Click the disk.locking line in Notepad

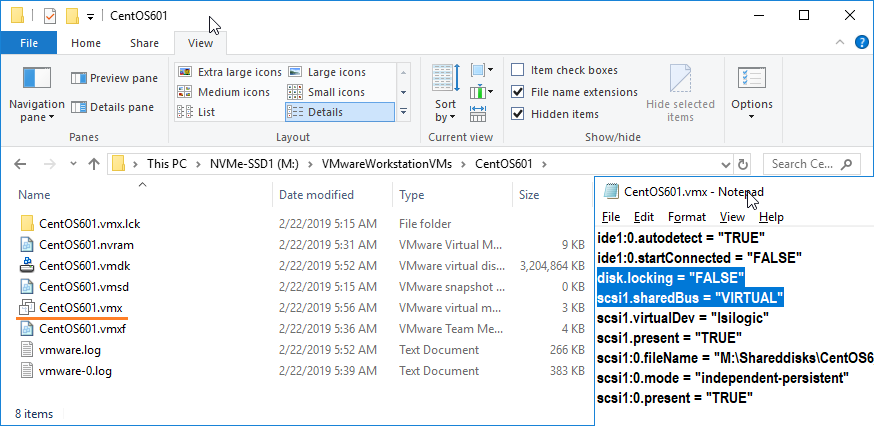(x=671, y=277)
